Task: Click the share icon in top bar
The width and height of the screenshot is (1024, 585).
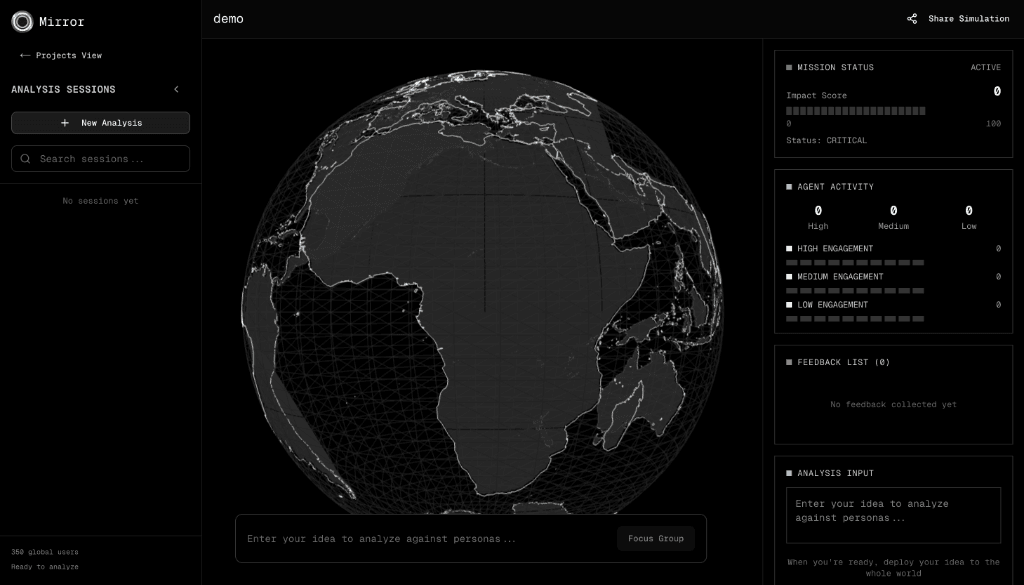Action: 912,19
